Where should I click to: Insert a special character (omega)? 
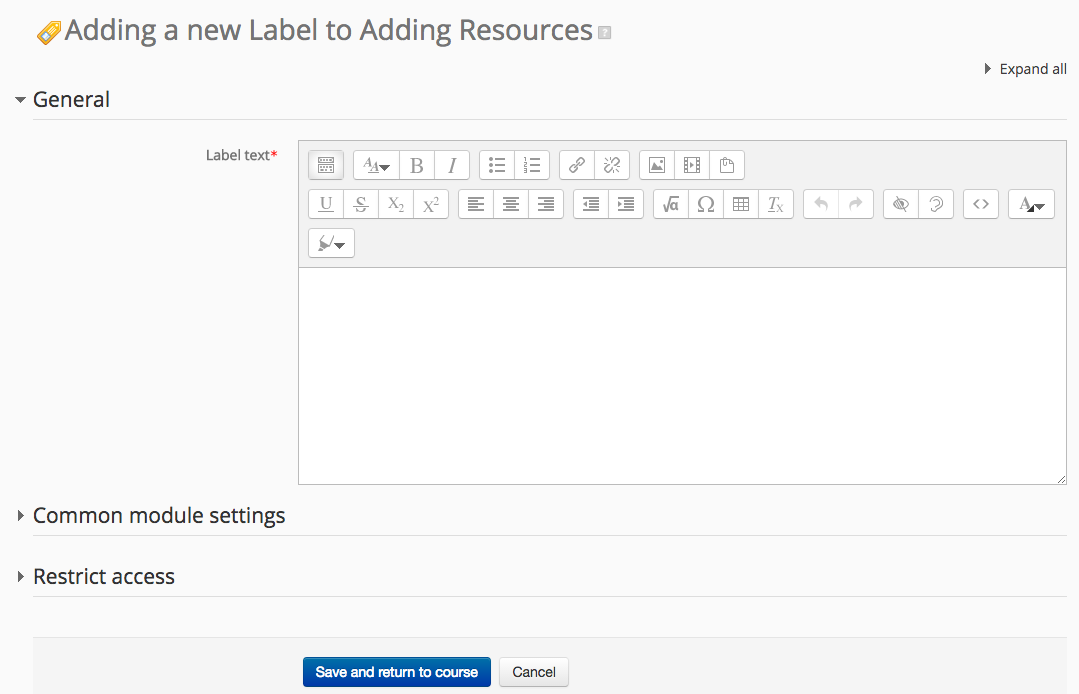[706, 204]
